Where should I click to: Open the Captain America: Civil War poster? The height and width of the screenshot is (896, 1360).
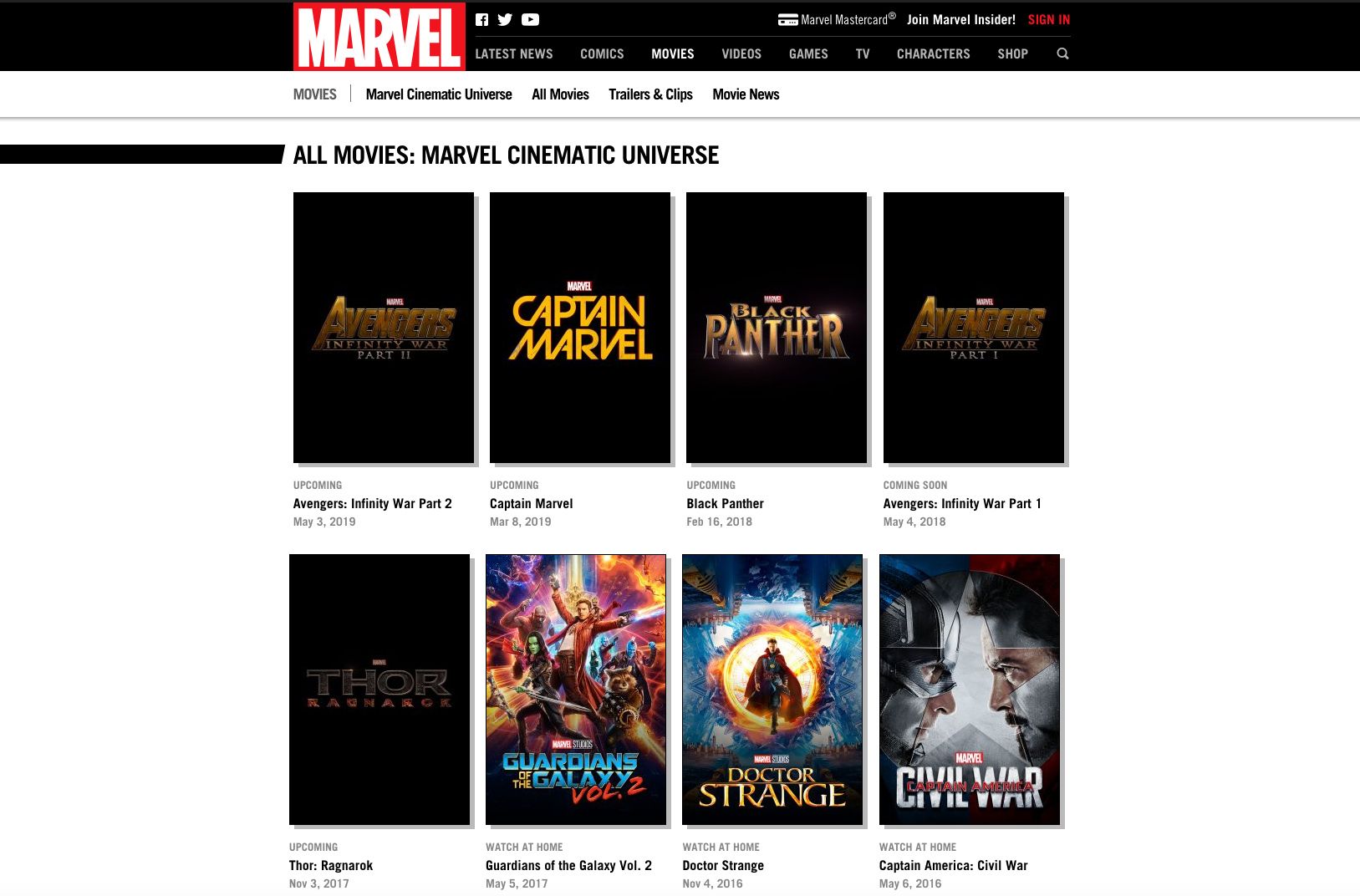click(969, 689)
